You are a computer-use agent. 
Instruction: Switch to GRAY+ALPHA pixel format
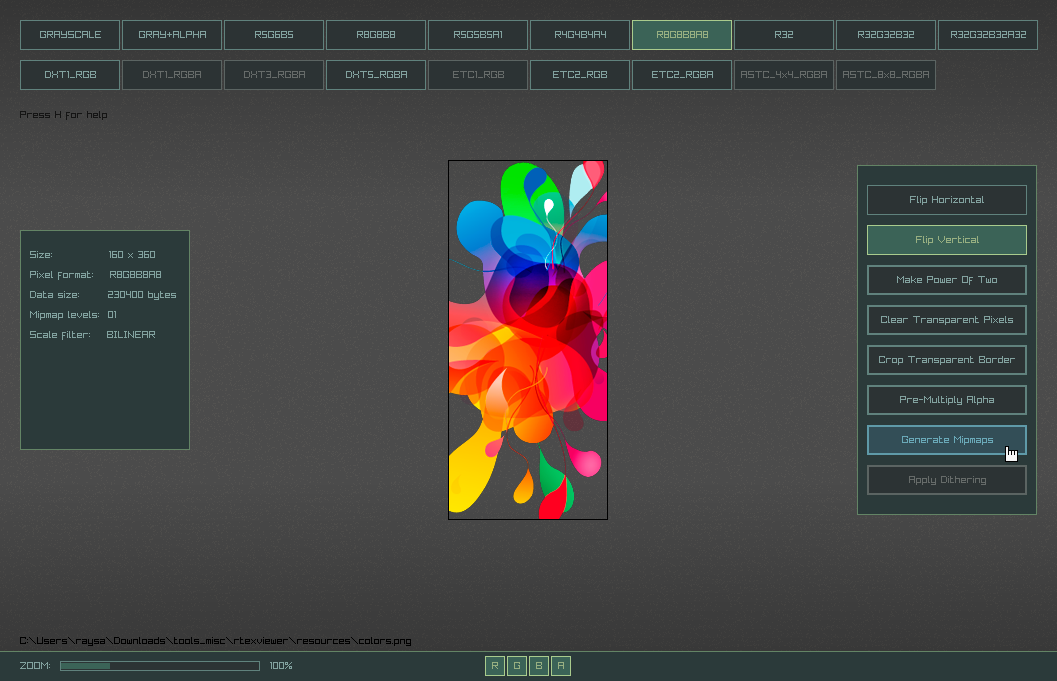(172, 35)
